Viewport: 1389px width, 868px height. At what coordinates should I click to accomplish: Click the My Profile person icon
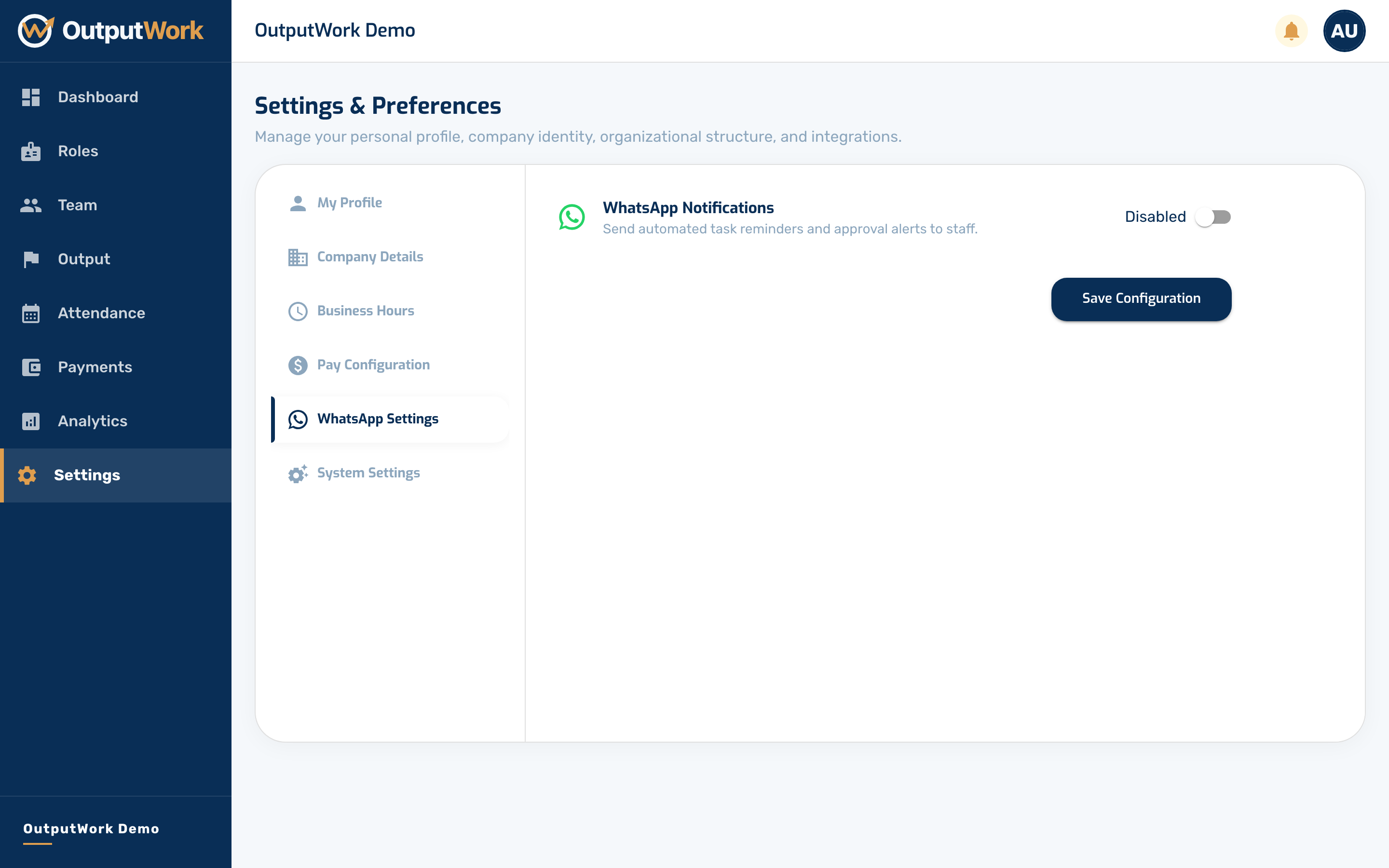298,203
